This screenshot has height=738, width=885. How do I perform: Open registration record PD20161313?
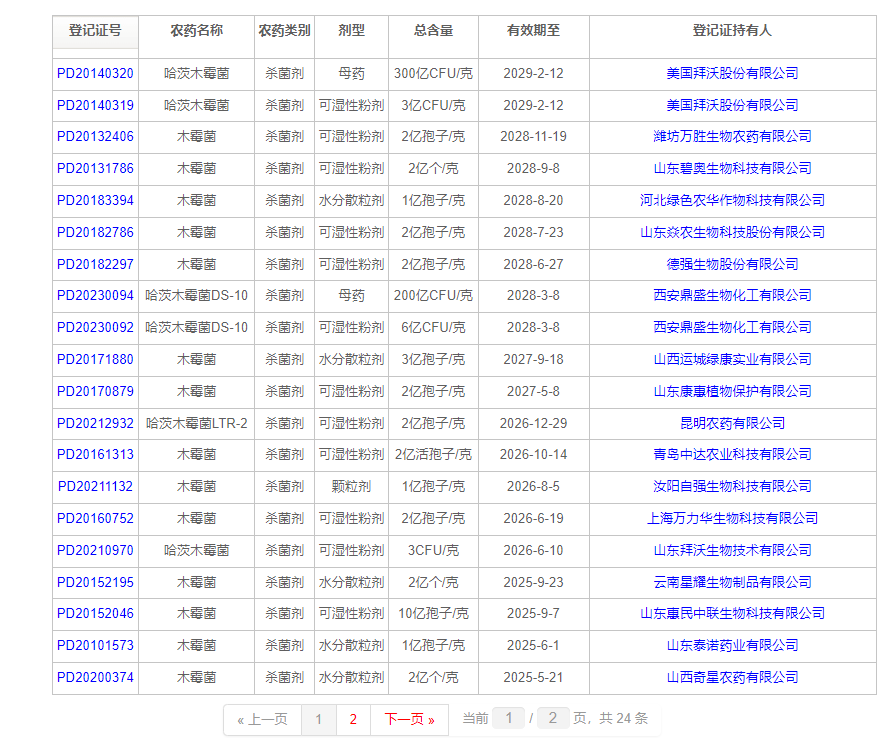coord(94,454)
